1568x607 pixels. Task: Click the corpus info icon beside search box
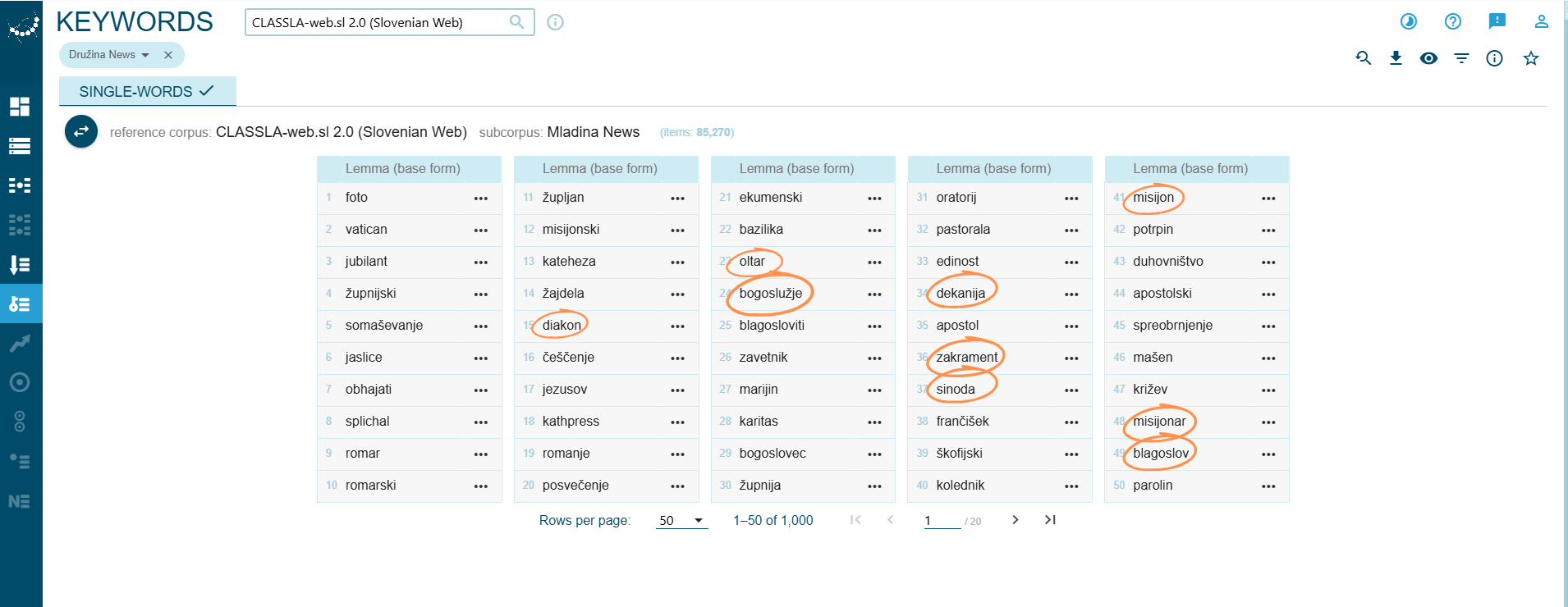coord(556,22)
